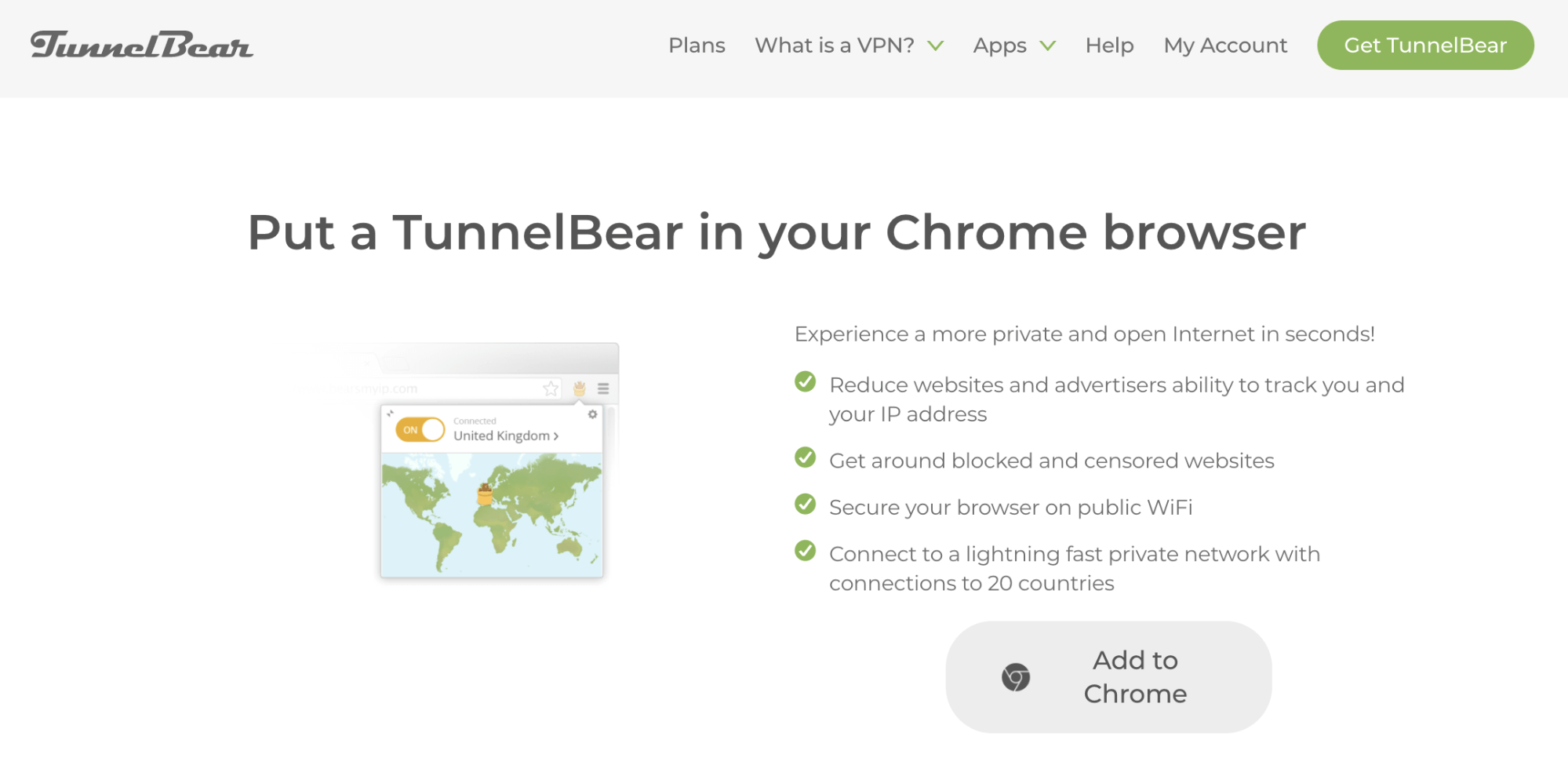Go to the Help page
This screenshot has width=1568, height=769.
pos(1109,46)
